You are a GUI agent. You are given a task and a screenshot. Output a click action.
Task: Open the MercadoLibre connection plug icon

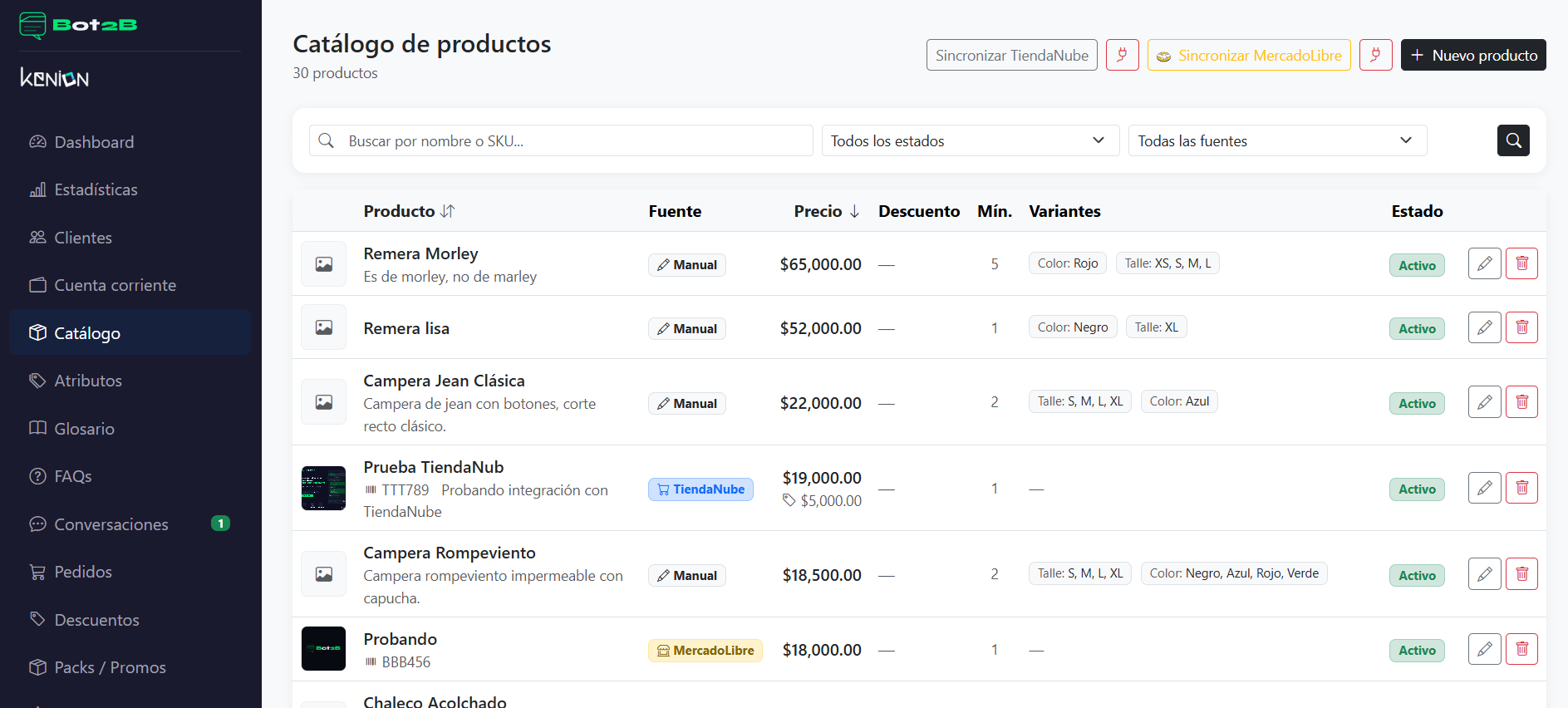point(1375,55)
